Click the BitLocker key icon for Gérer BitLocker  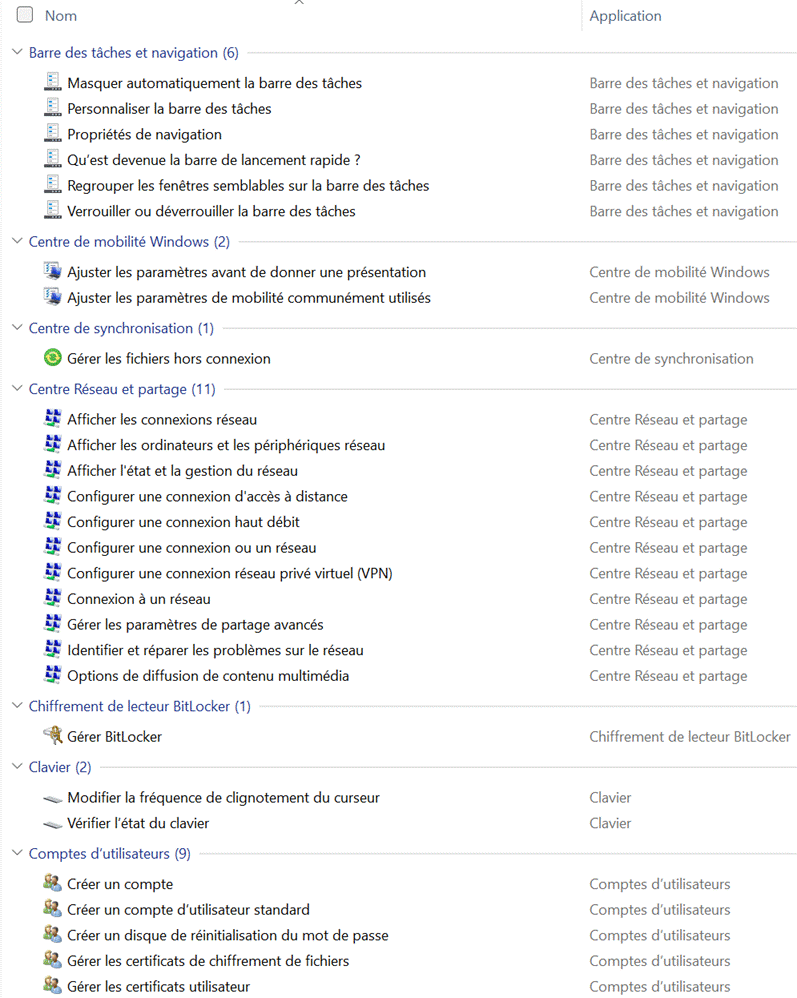pyautogui.click(x=53, y=736)
